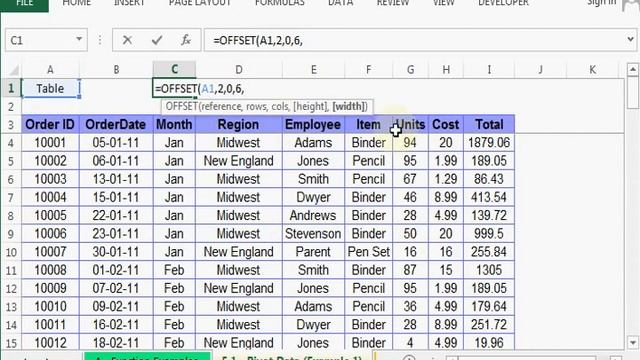
Task: Click the 'height' argument in OFFSET tooltip
Action: [x=310, y=107]
